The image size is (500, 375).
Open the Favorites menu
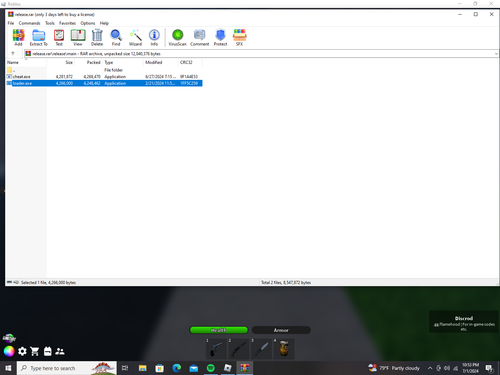(x=67, y=23)
